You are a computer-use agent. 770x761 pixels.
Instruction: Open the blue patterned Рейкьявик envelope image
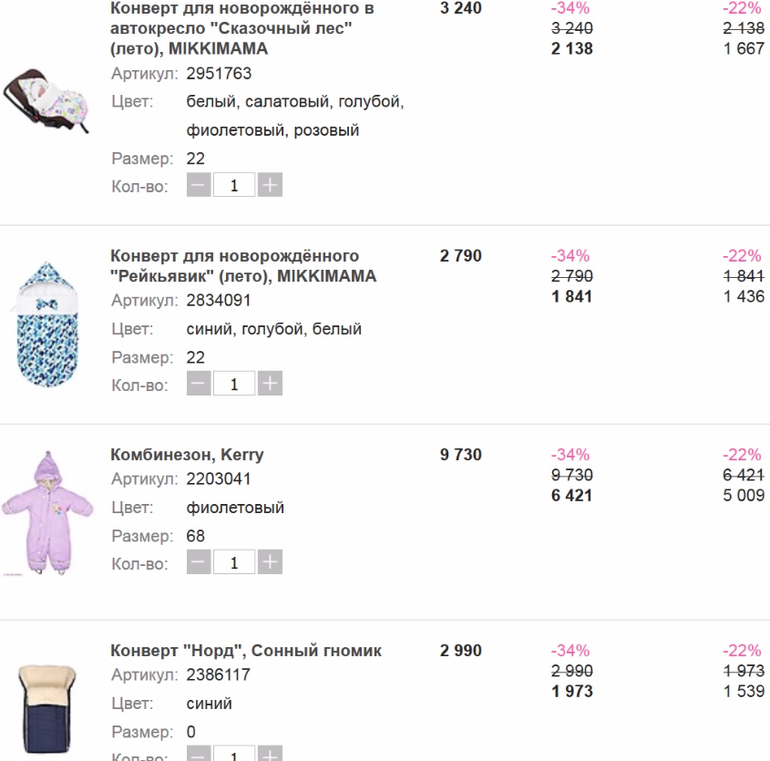[47, 320]
